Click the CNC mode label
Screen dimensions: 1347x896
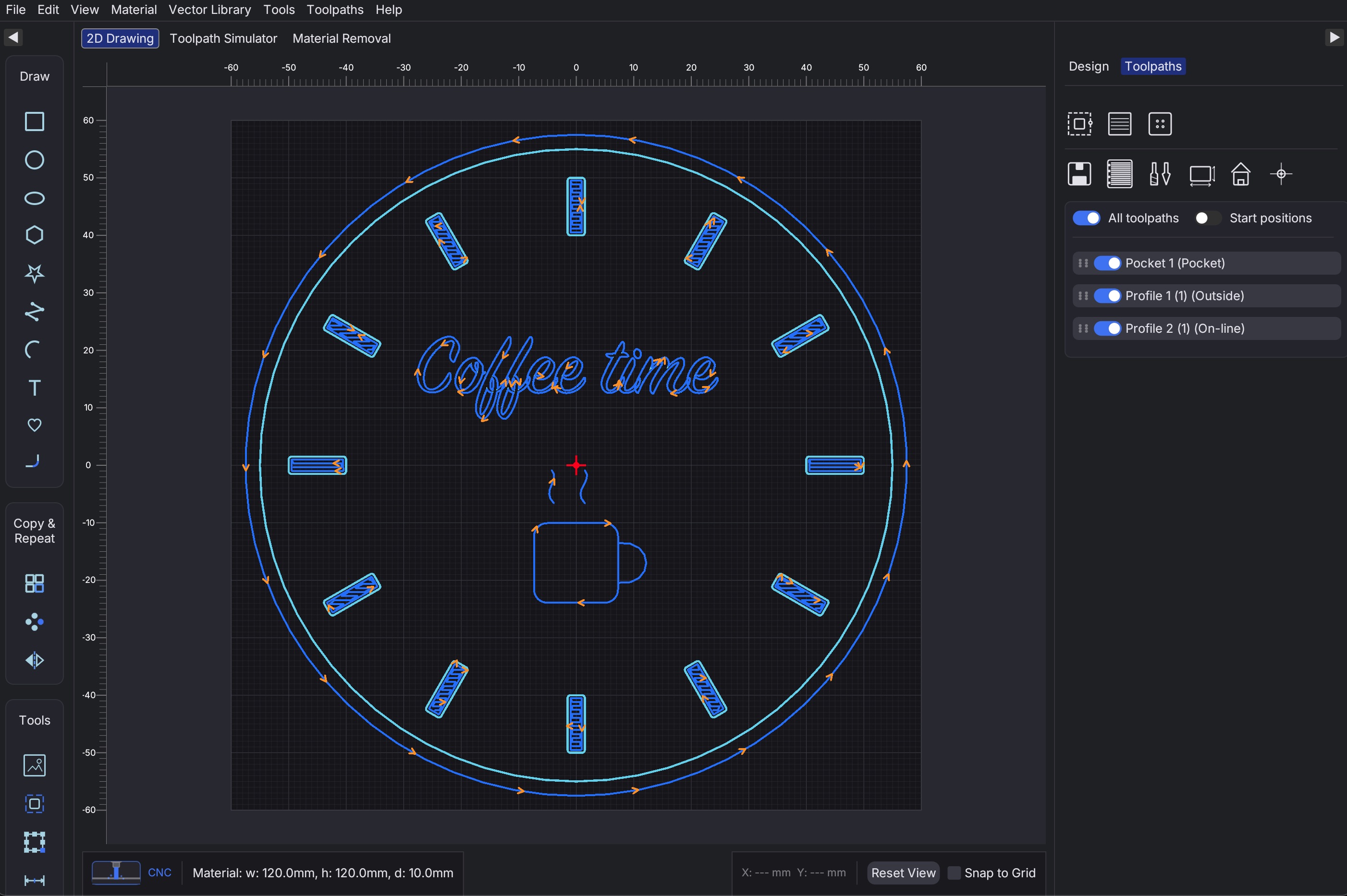pyautogui.click(x=159, y=872)
